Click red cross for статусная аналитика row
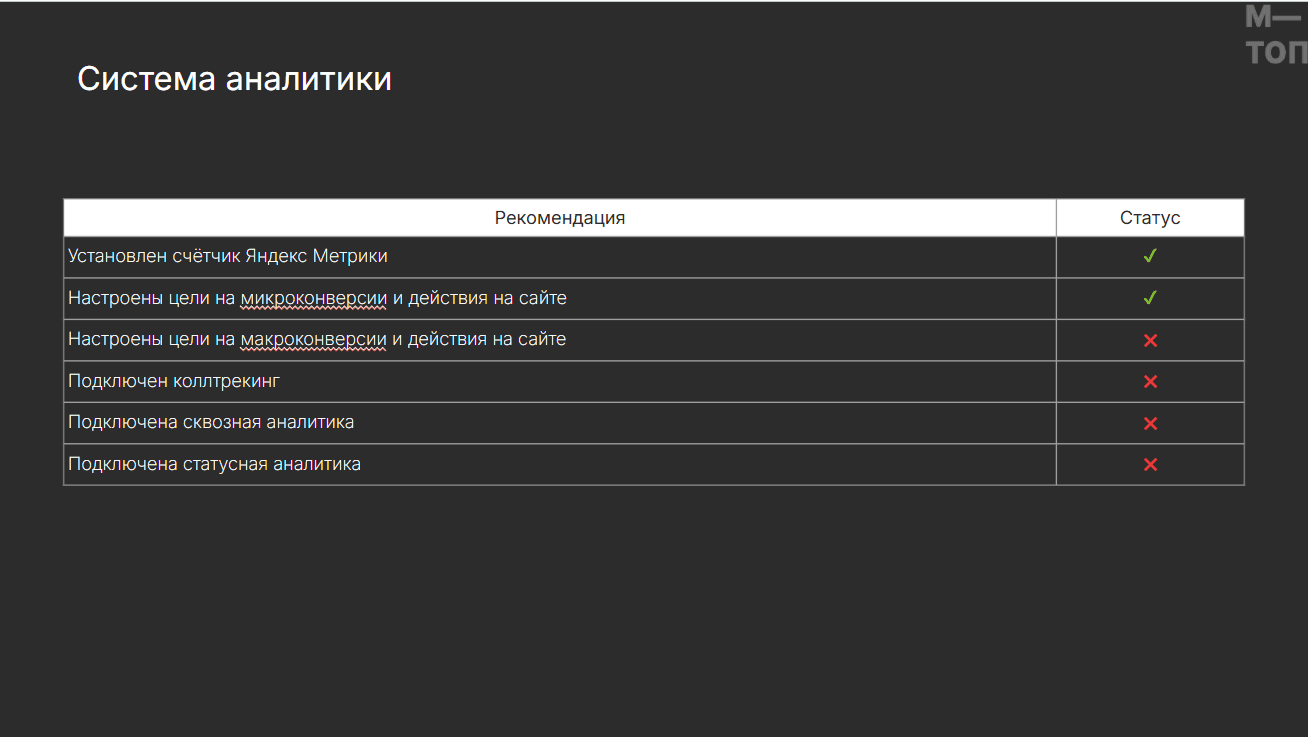Viewport: 1308px width, 737px height. point(1150,464)
